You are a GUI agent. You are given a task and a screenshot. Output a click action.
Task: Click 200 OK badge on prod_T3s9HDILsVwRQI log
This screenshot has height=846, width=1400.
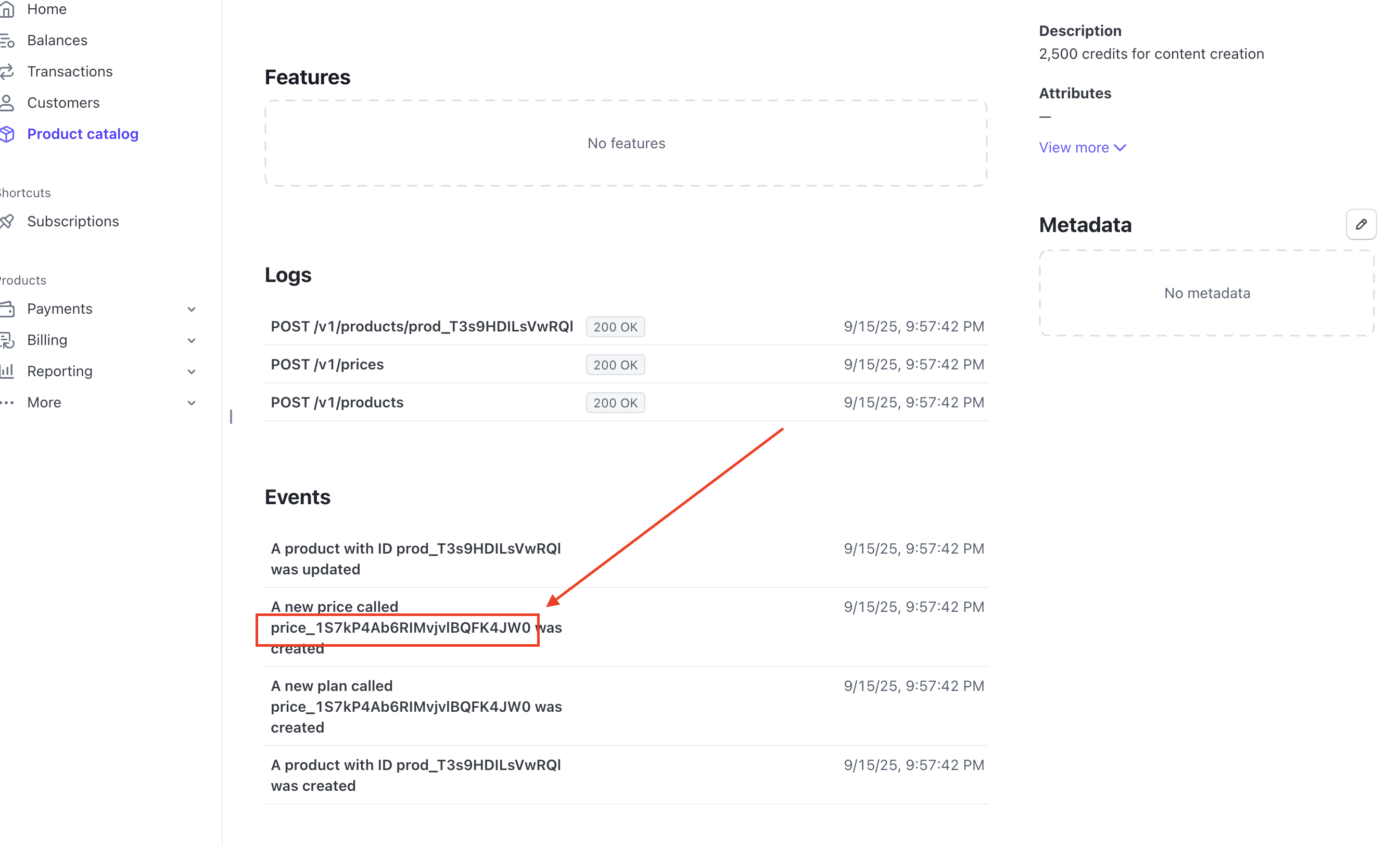tap(615, 327)
